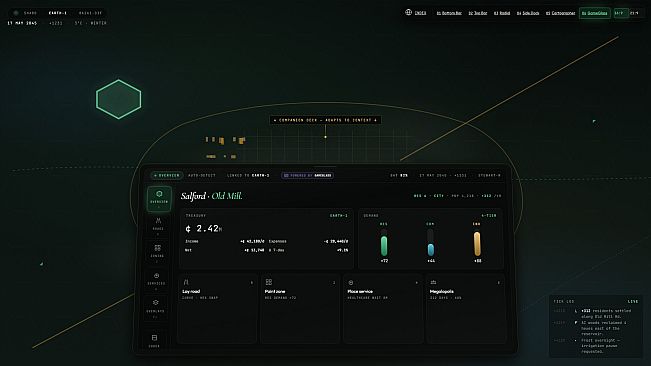Select the highlighted GameGlass nav tab
This screenshot has width=651, height=366.
[595, 13]
